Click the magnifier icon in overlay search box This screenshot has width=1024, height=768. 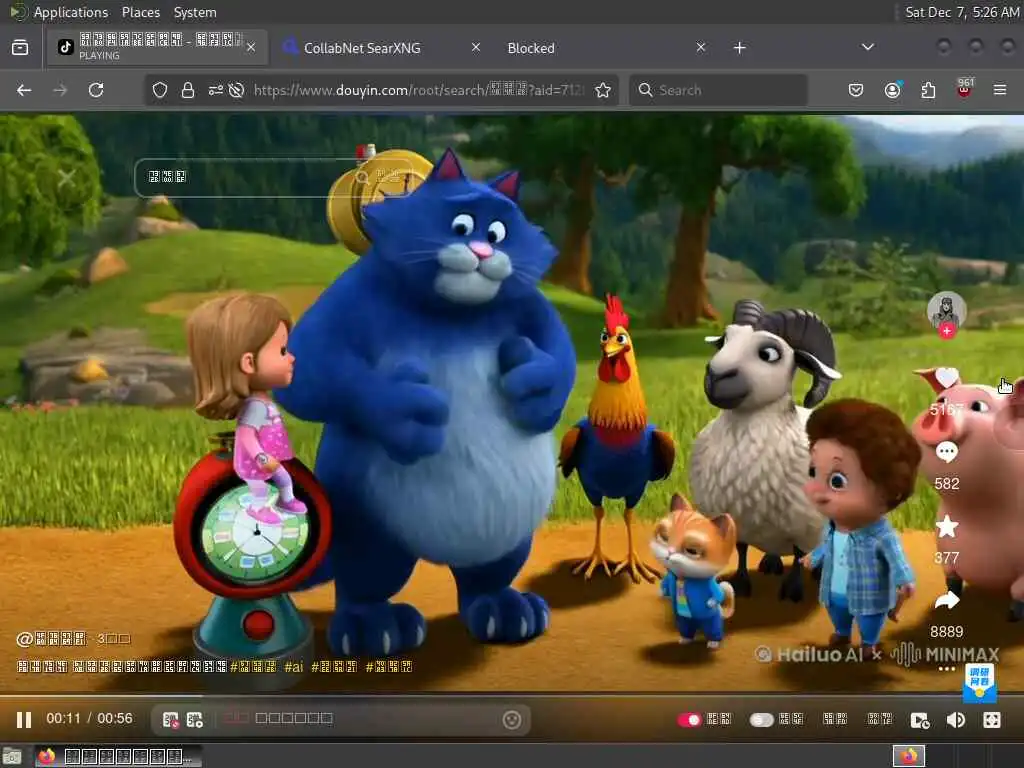[362, 178]
